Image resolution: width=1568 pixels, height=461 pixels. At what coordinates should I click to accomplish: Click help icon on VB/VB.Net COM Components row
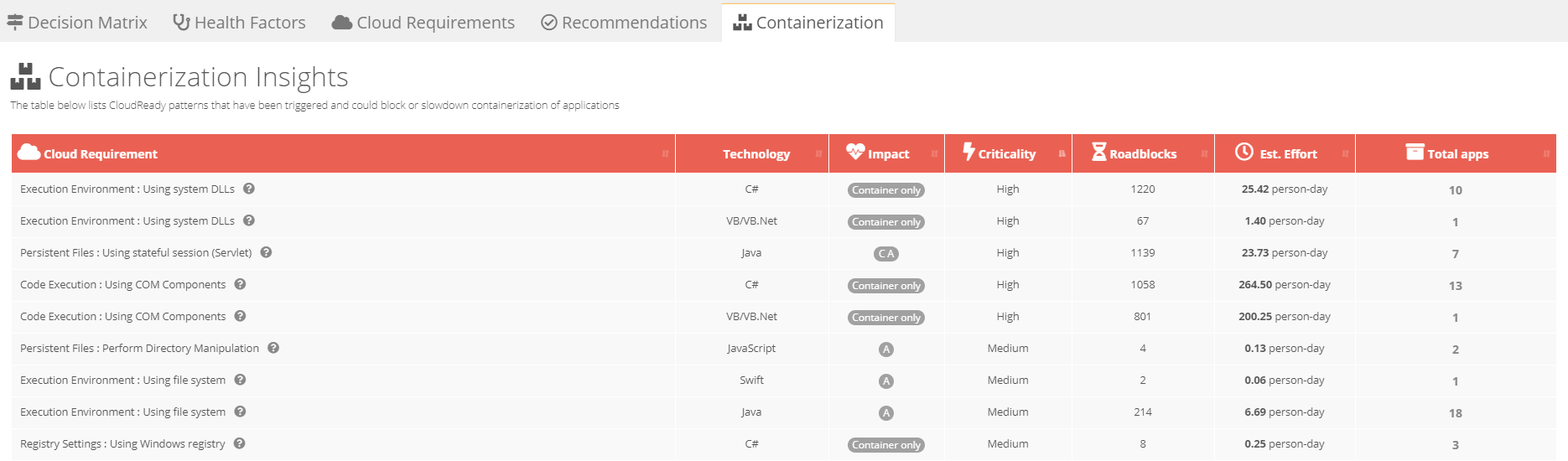240,316
